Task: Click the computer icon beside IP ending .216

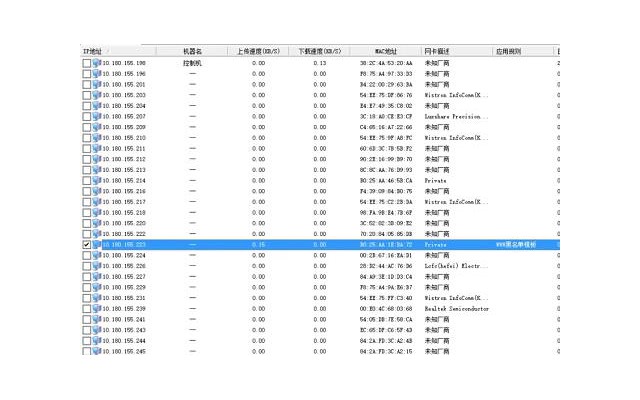Action: pyautogui.click(x=97, y=191)
